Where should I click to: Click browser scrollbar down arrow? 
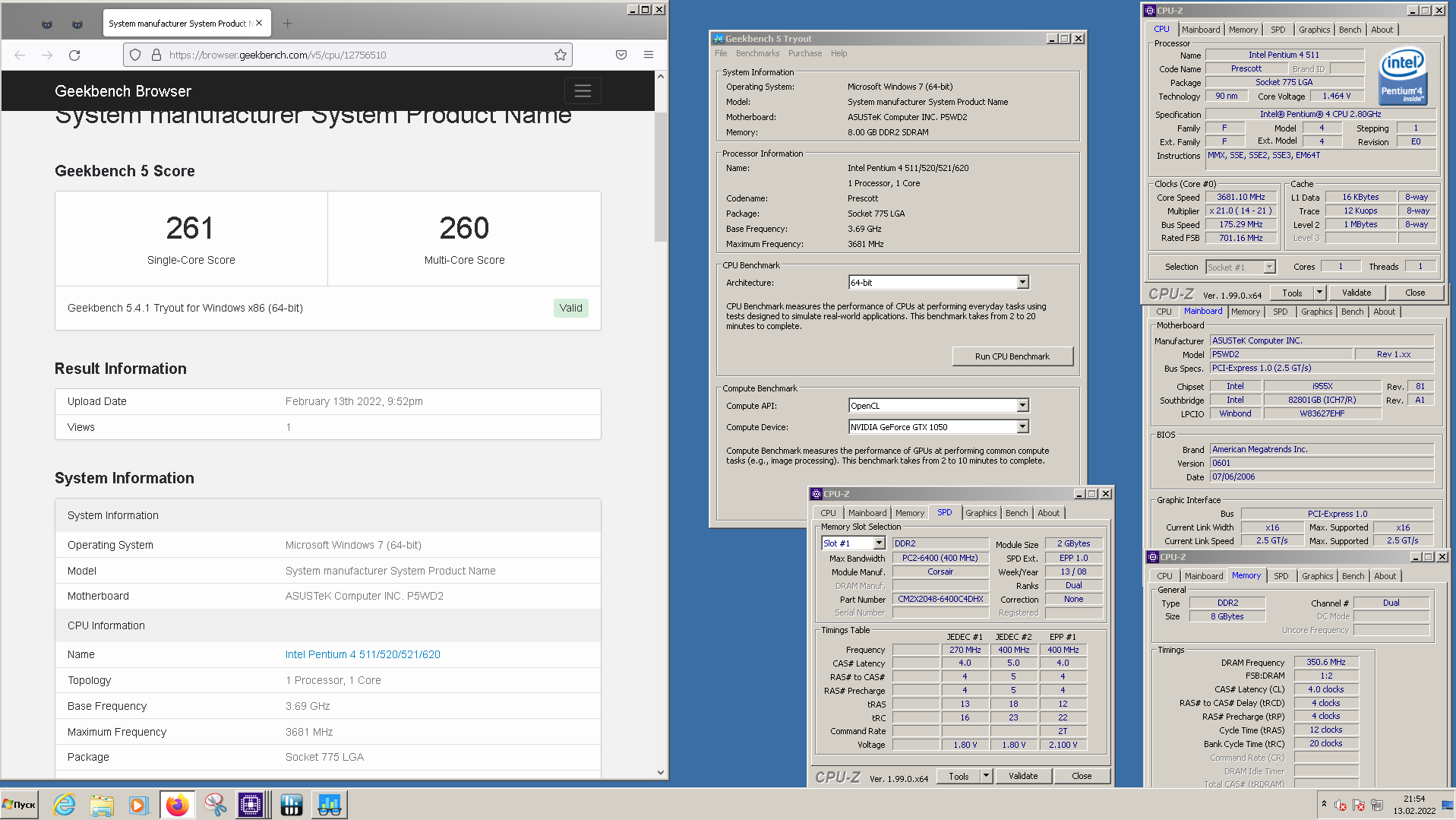click(x=660, y=772)
